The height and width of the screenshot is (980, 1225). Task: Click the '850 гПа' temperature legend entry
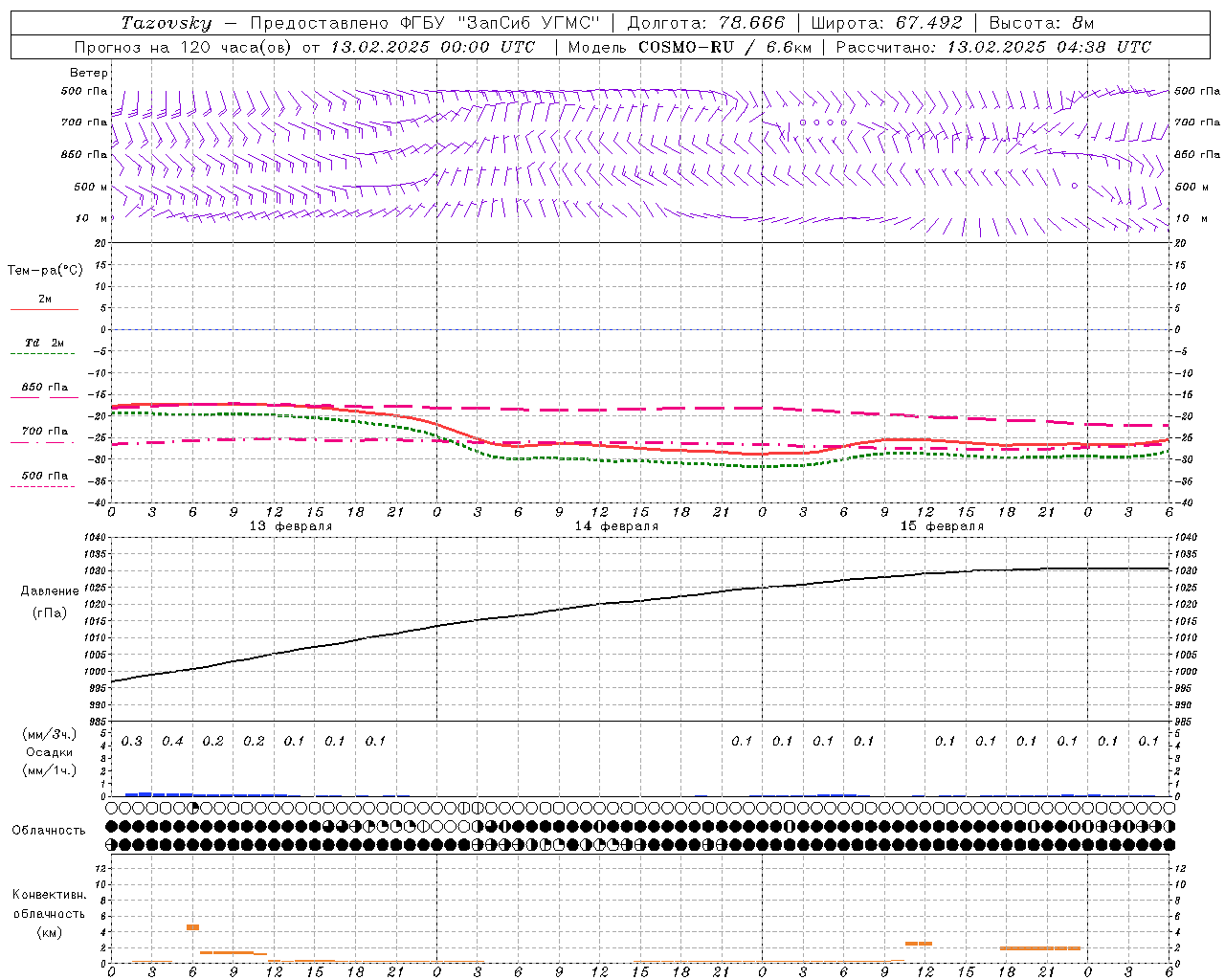click(x=45, y=388)
